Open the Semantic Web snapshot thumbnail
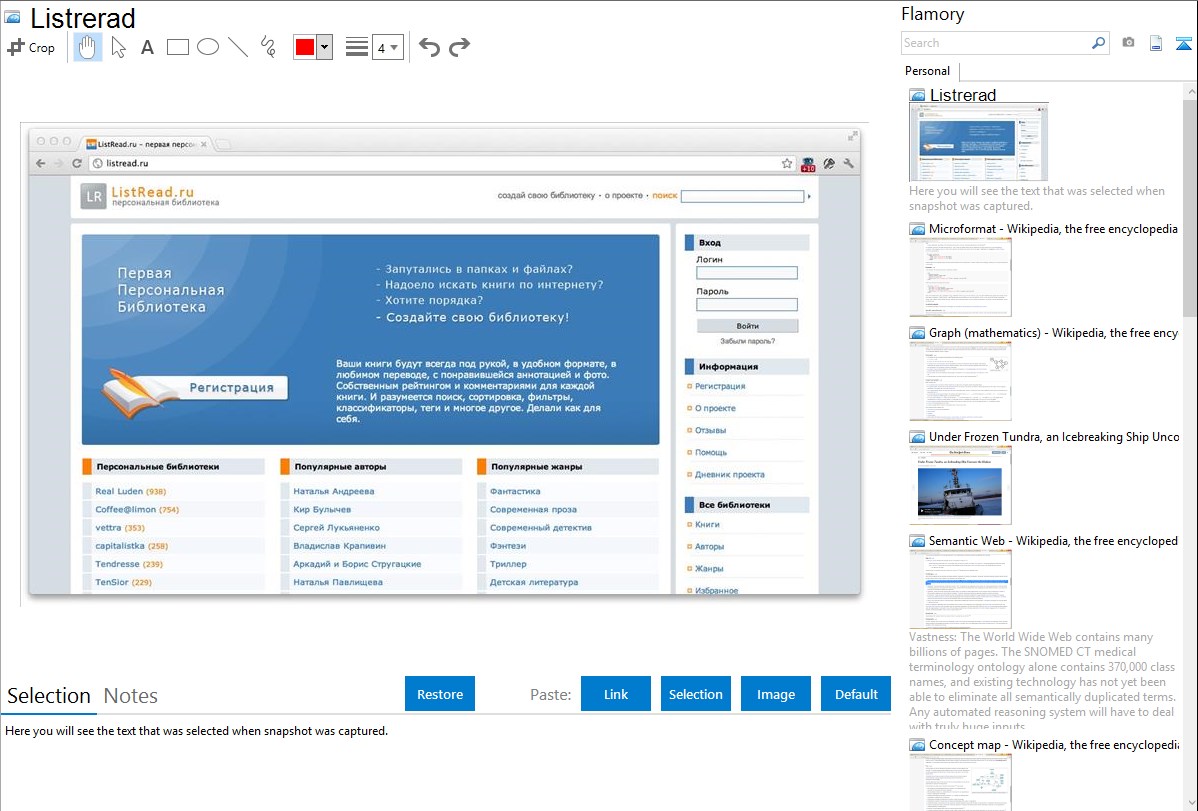Screen dimensions: 1198x811 960,589
